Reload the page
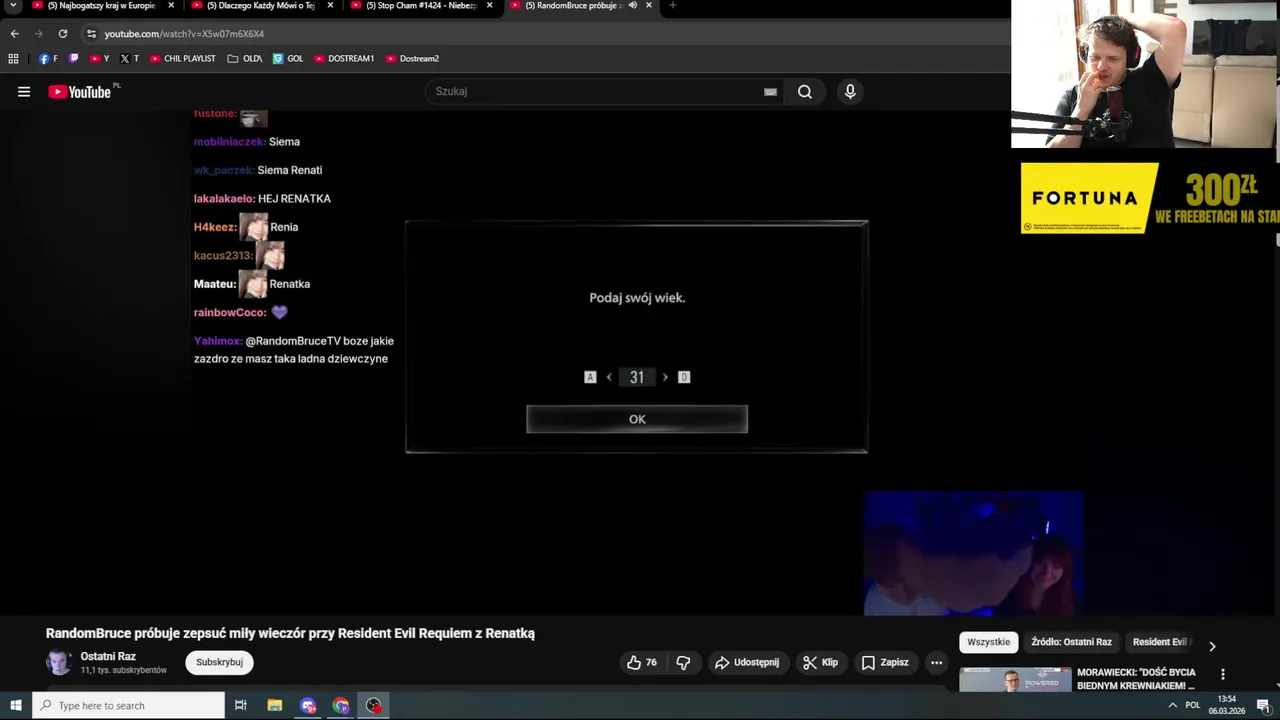Viewport: 1280px width, 720px height. click(x=62, y=34)
